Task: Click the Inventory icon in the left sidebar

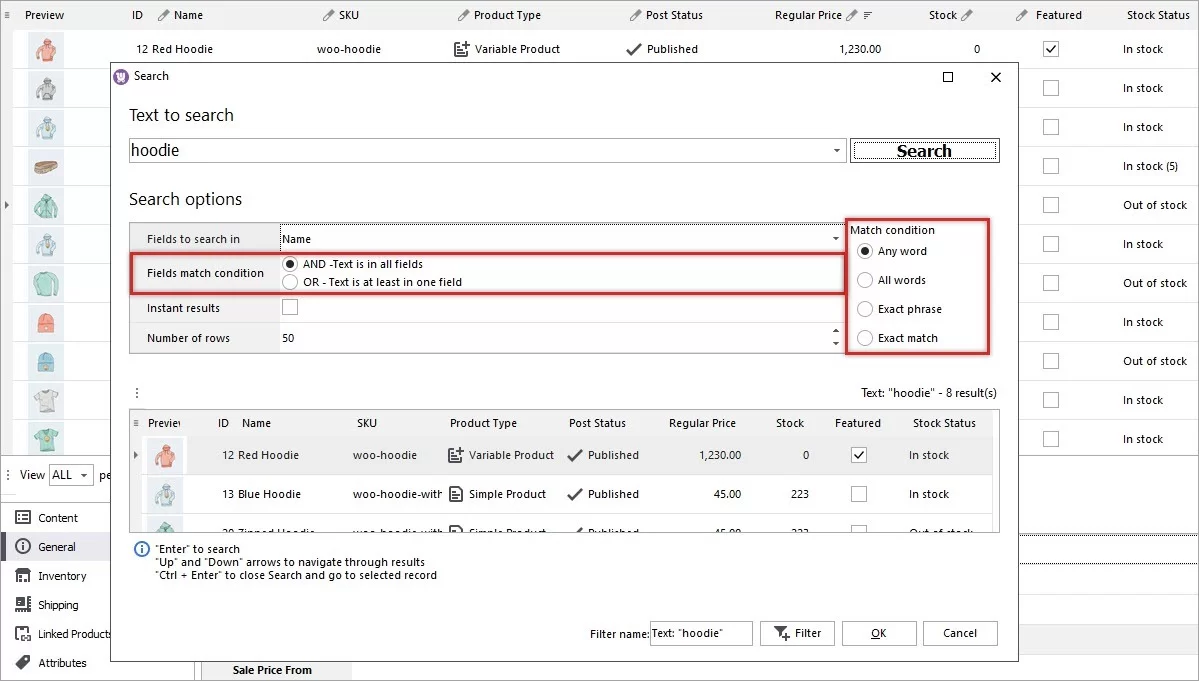Action: [x=23, y=575]
